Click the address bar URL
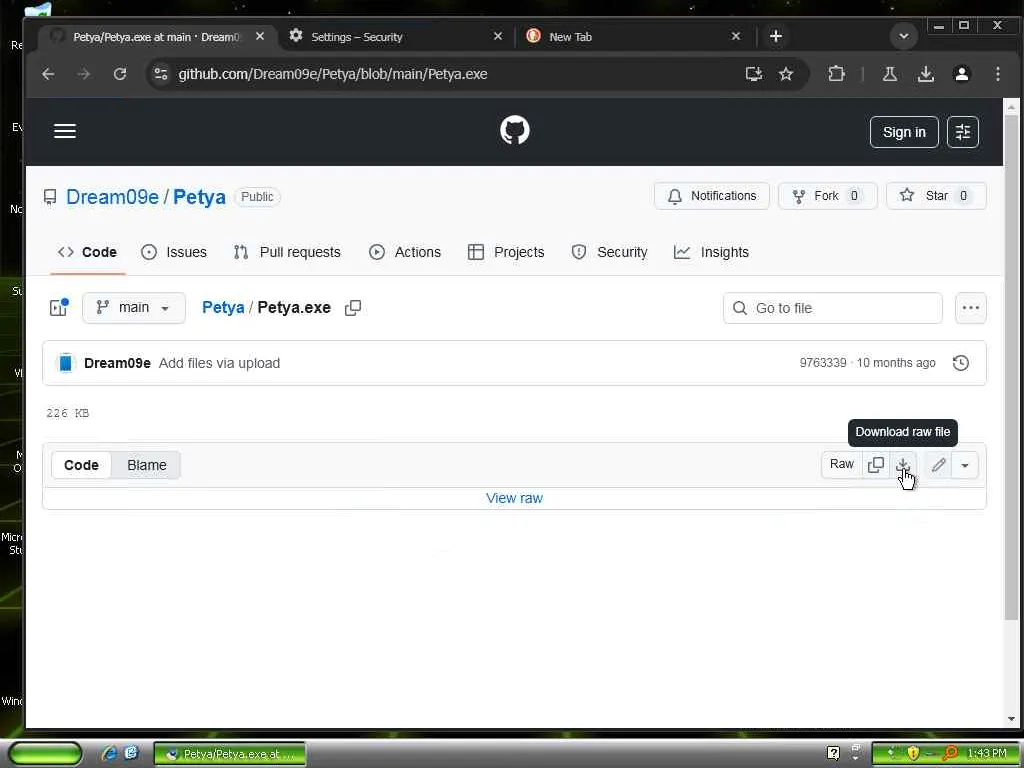Screen dimensions: 1024x768 pos(332,74)
